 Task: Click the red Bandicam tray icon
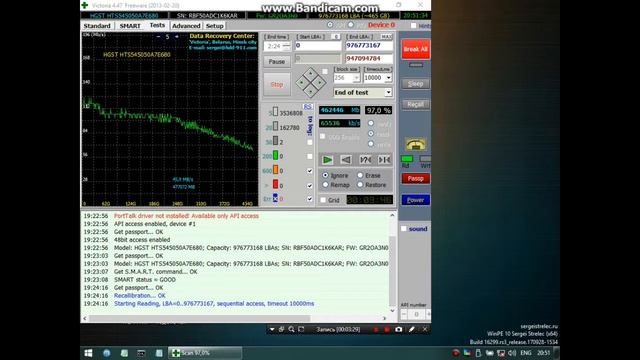(456, 353)
